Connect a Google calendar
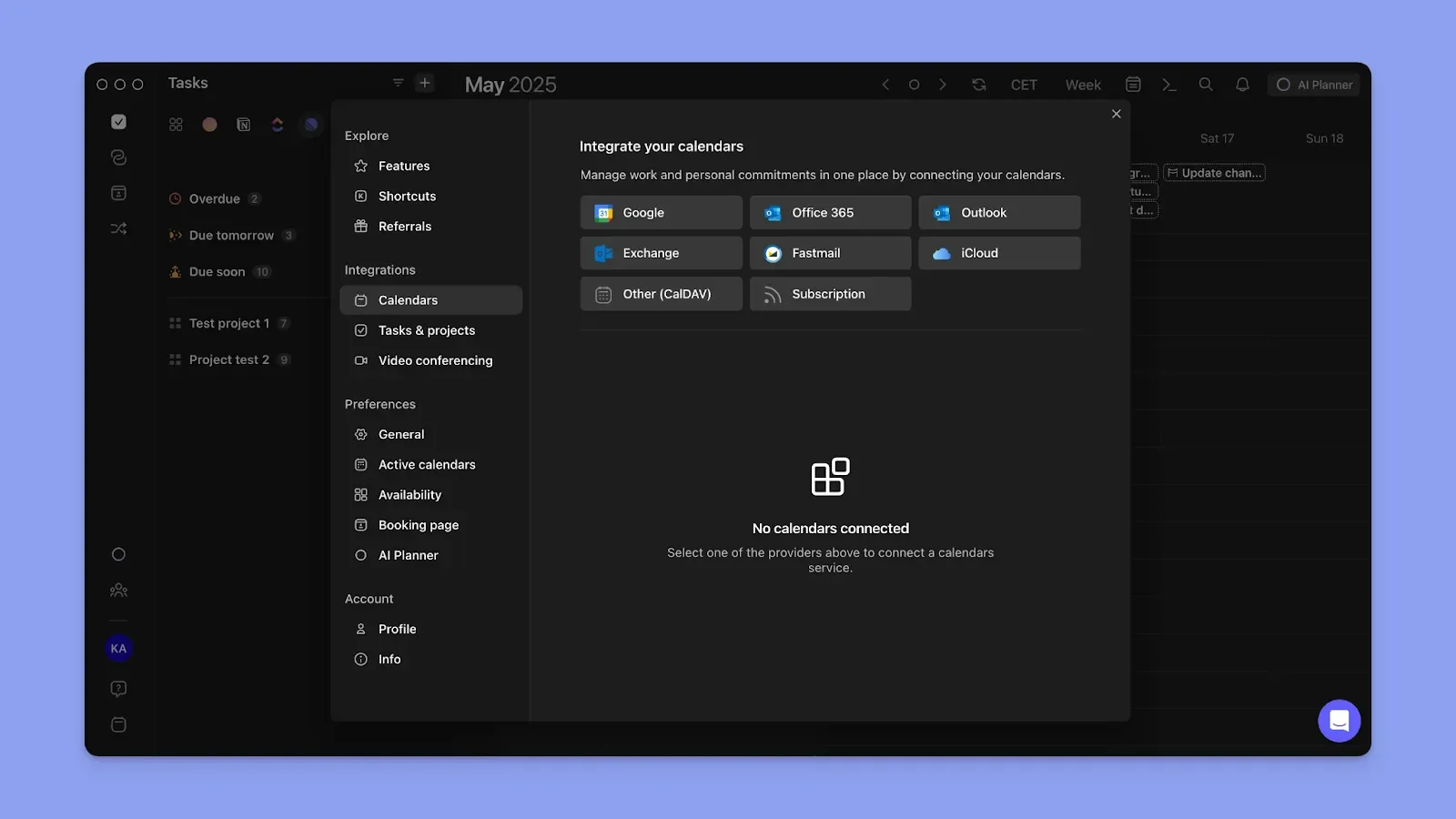This screenshot has width=1456, height=819. click(x=661, y=212)
